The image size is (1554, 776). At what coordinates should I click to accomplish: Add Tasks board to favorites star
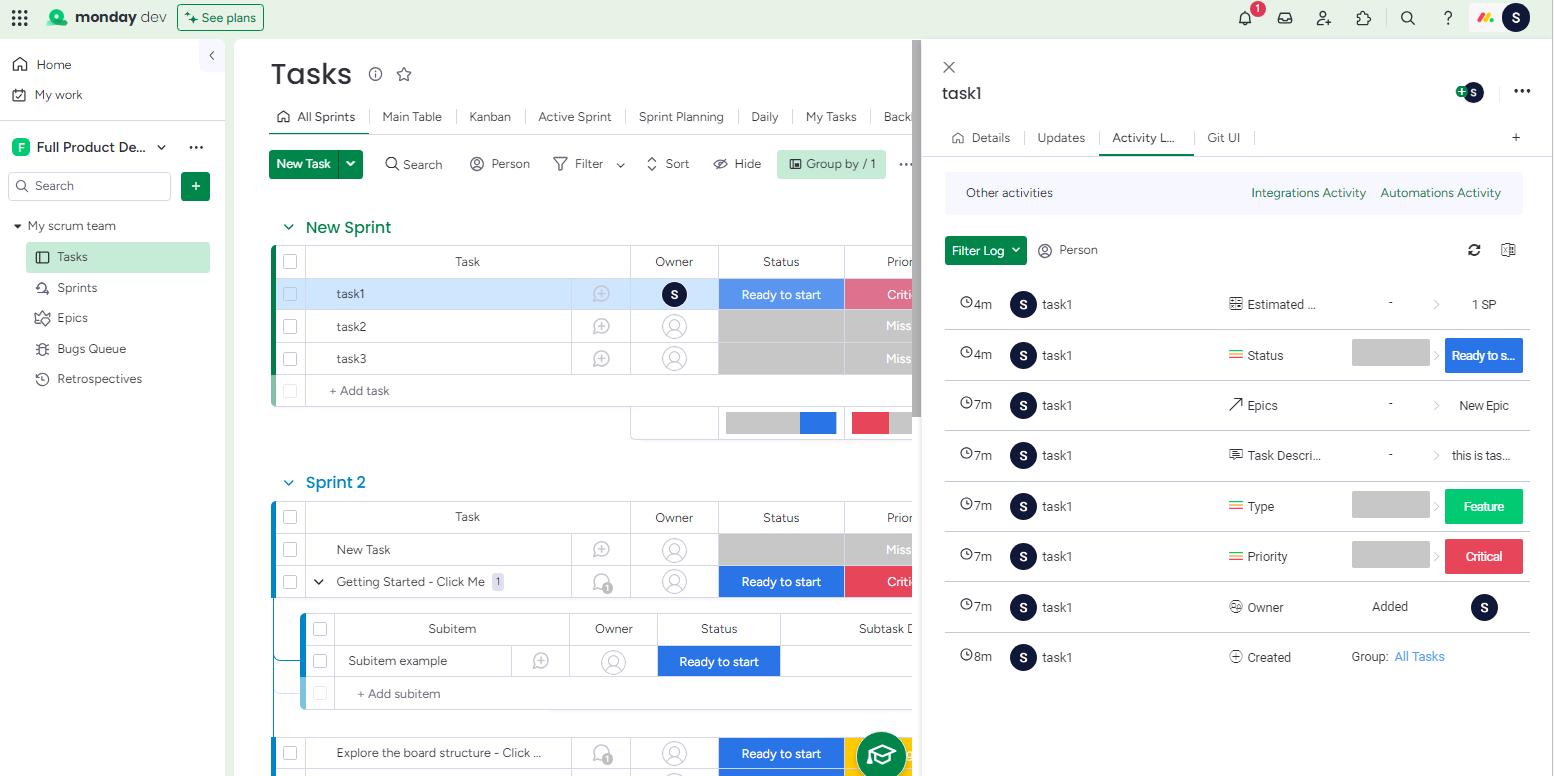[404, 74]
